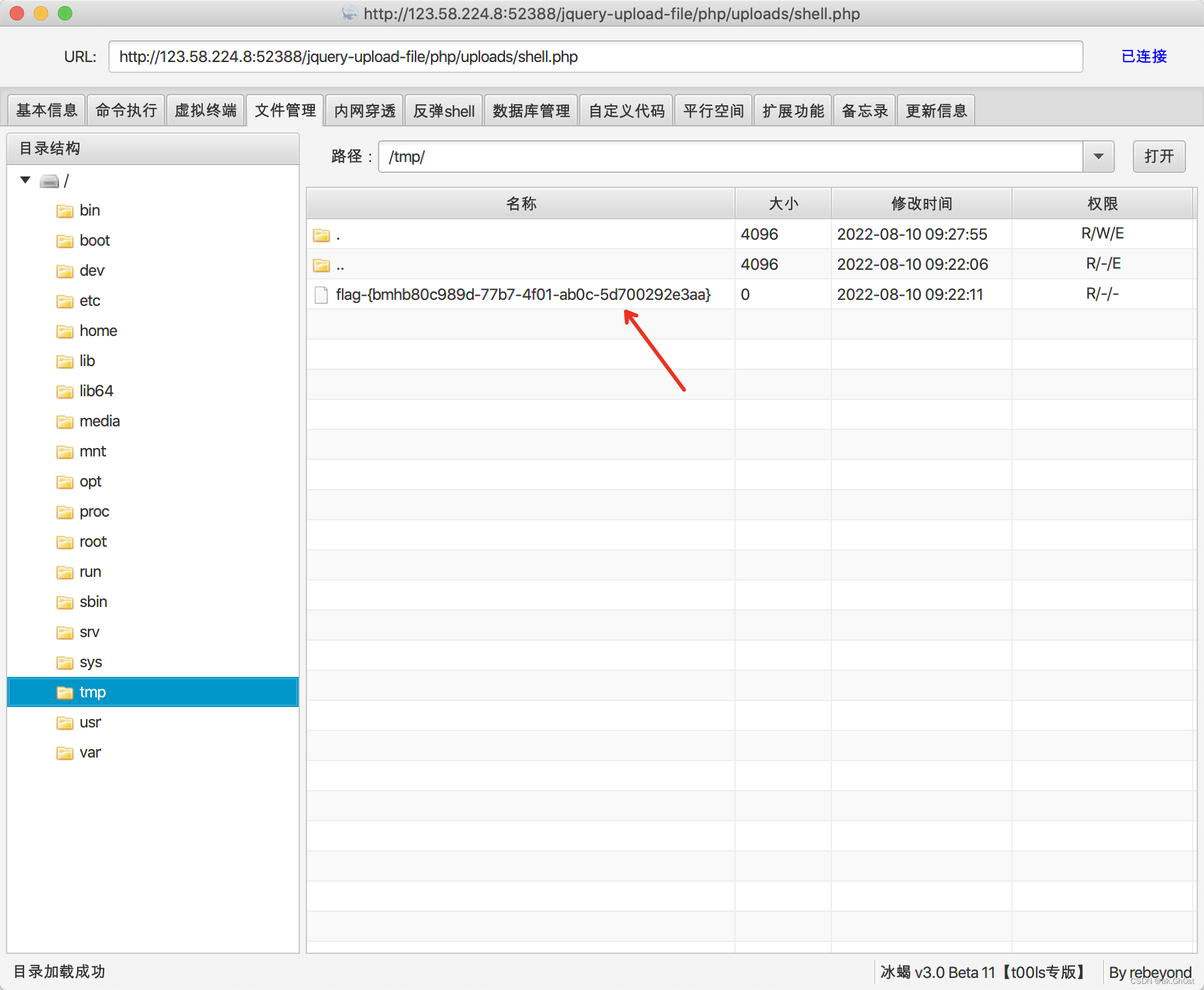Click permission cell R/-/-
This screenshot has width=1204, height=990.
pyautogui.click(x=1103, y=294)
